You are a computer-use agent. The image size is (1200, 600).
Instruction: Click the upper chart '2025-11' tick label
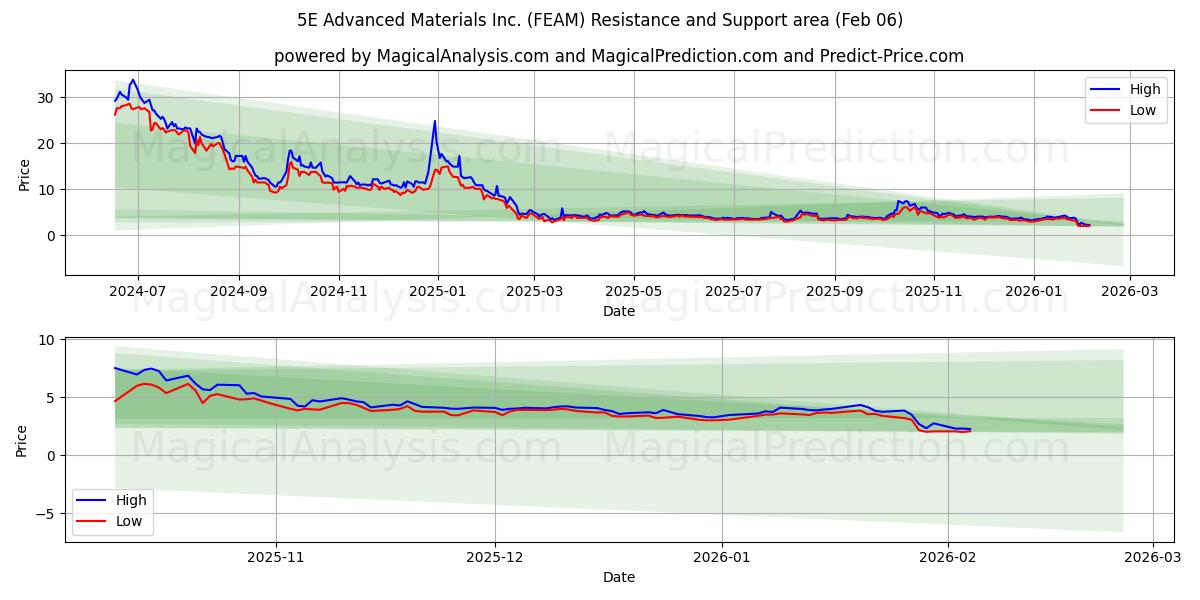pyautogui.click(x=934, y=291)
